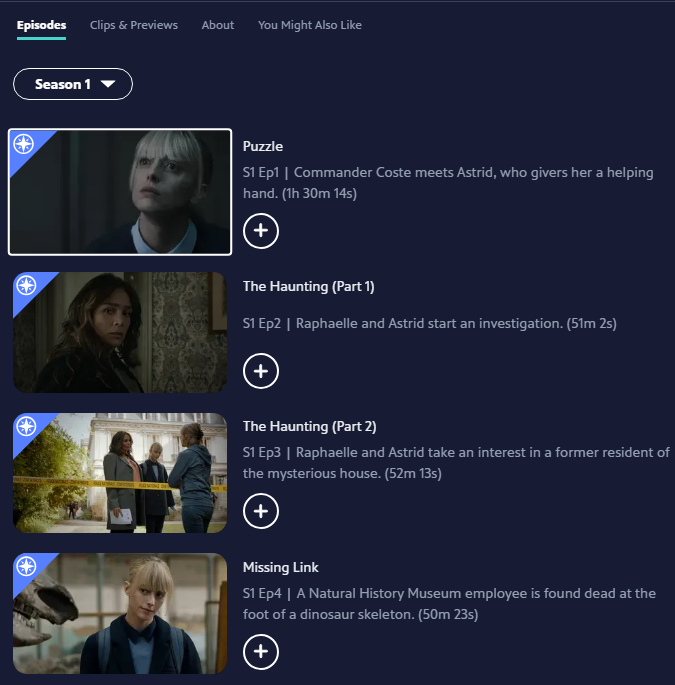Image resolution: width=675 pixels, height=685 pixels.
Task: Add The Haunting (Part 2) to list
Action: click(x=261, y=511)
